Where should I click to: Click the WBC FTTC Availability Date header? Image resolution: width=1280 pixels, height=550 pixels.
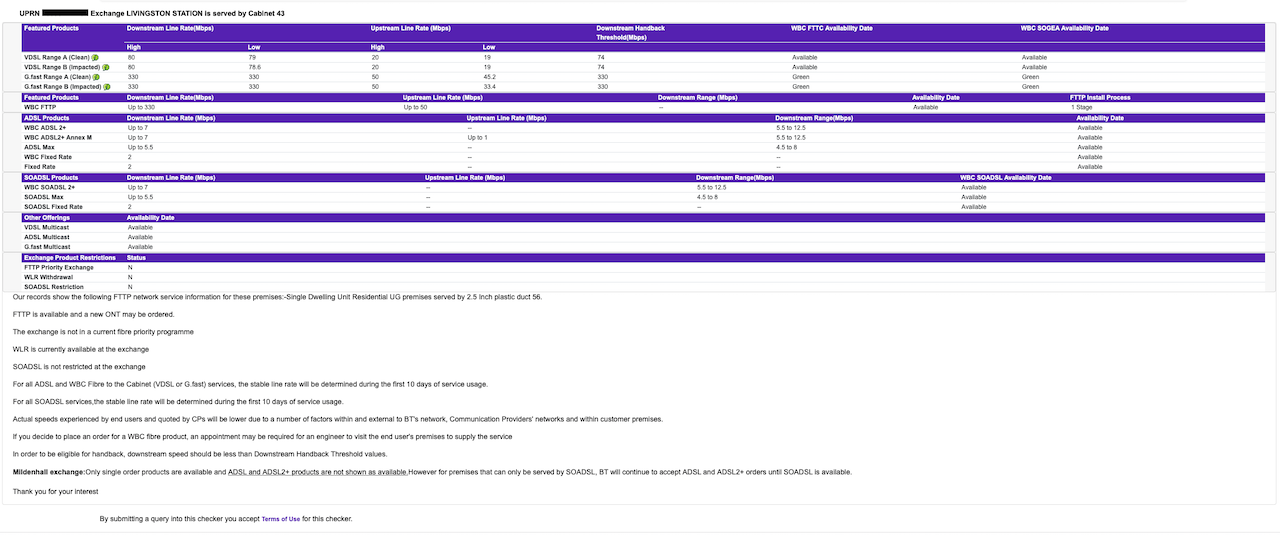coord(831,29)
